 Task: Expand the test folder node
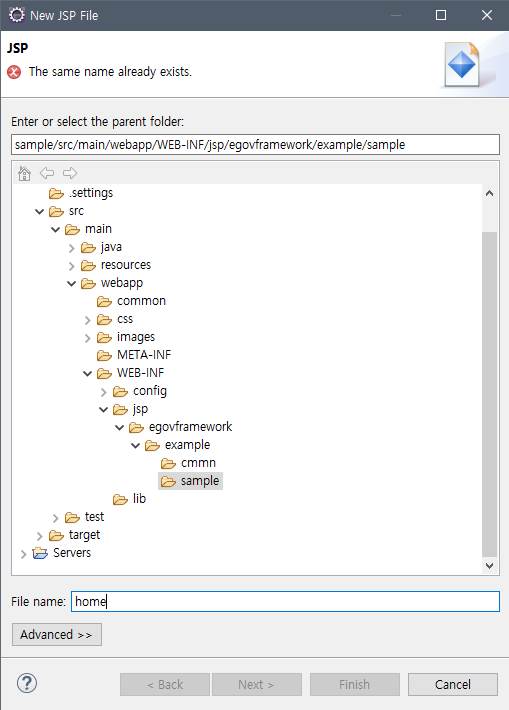(x=56, y=518)
